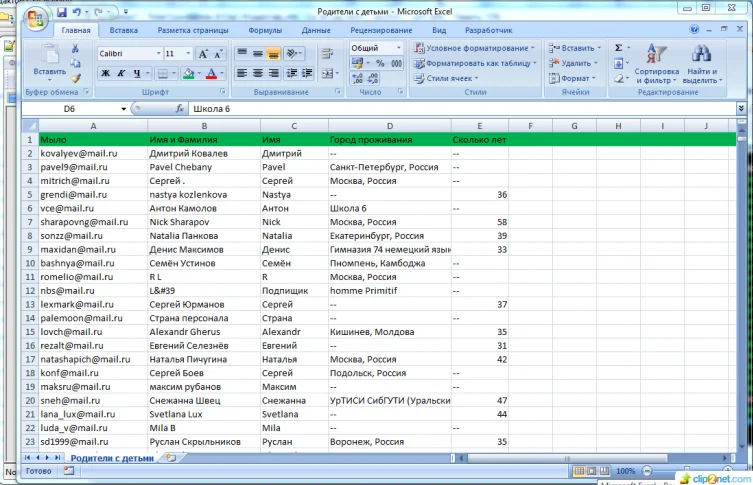
Task: Open Условное форматирование dropdown
Action: [479, 48]
